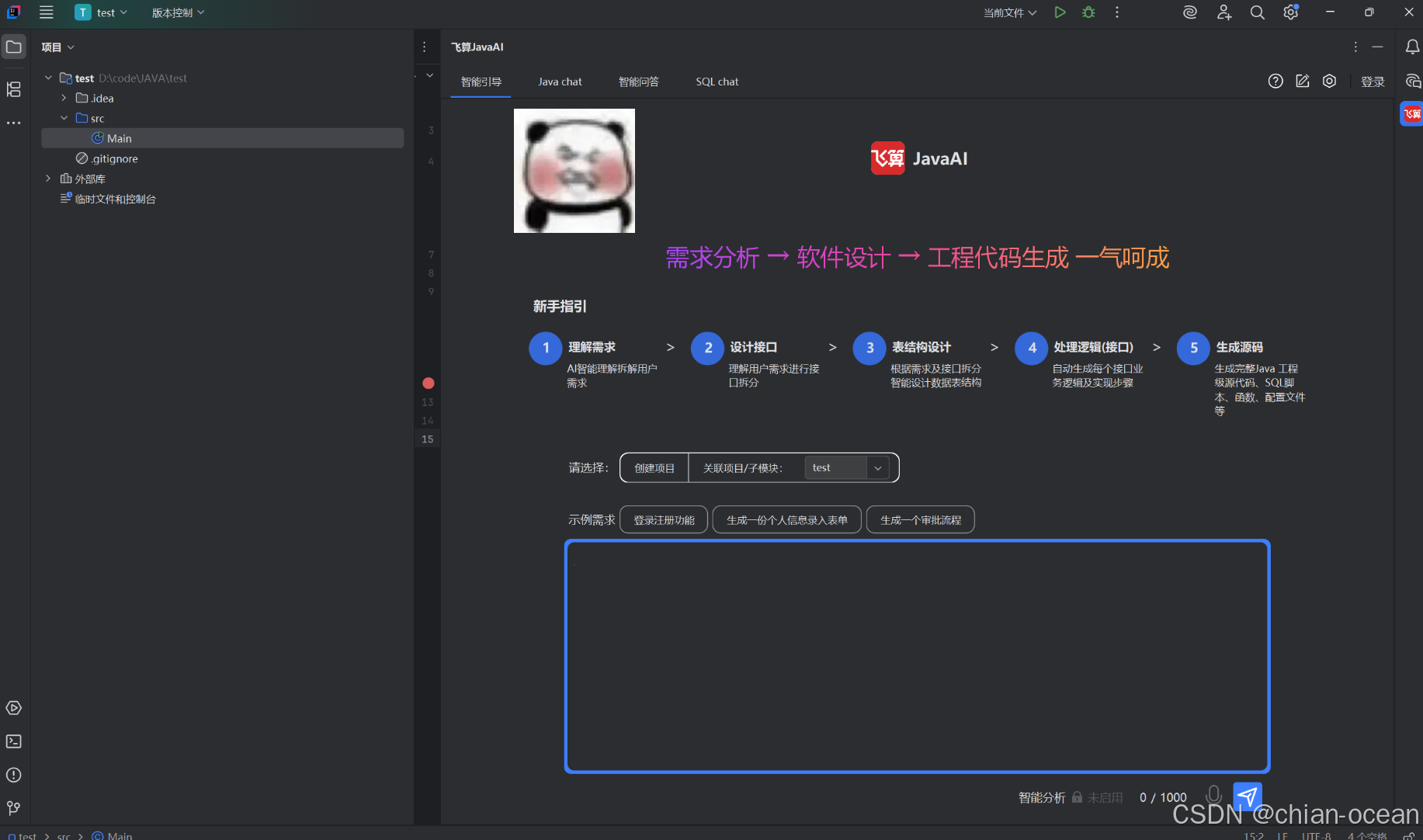Click the microphone voice input icon
Screen dimensions: 1423x840
1213,795
